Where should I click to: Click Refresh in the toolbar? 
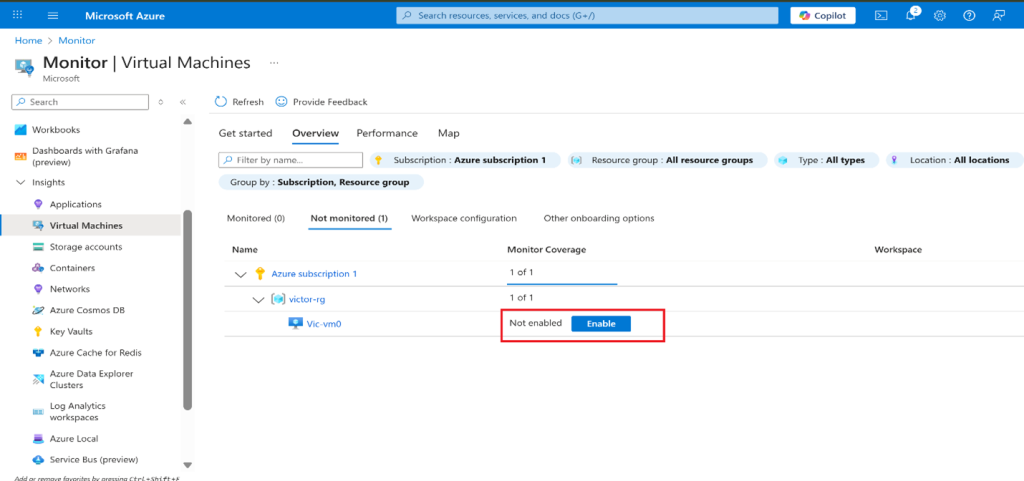[x=239, y=102]
